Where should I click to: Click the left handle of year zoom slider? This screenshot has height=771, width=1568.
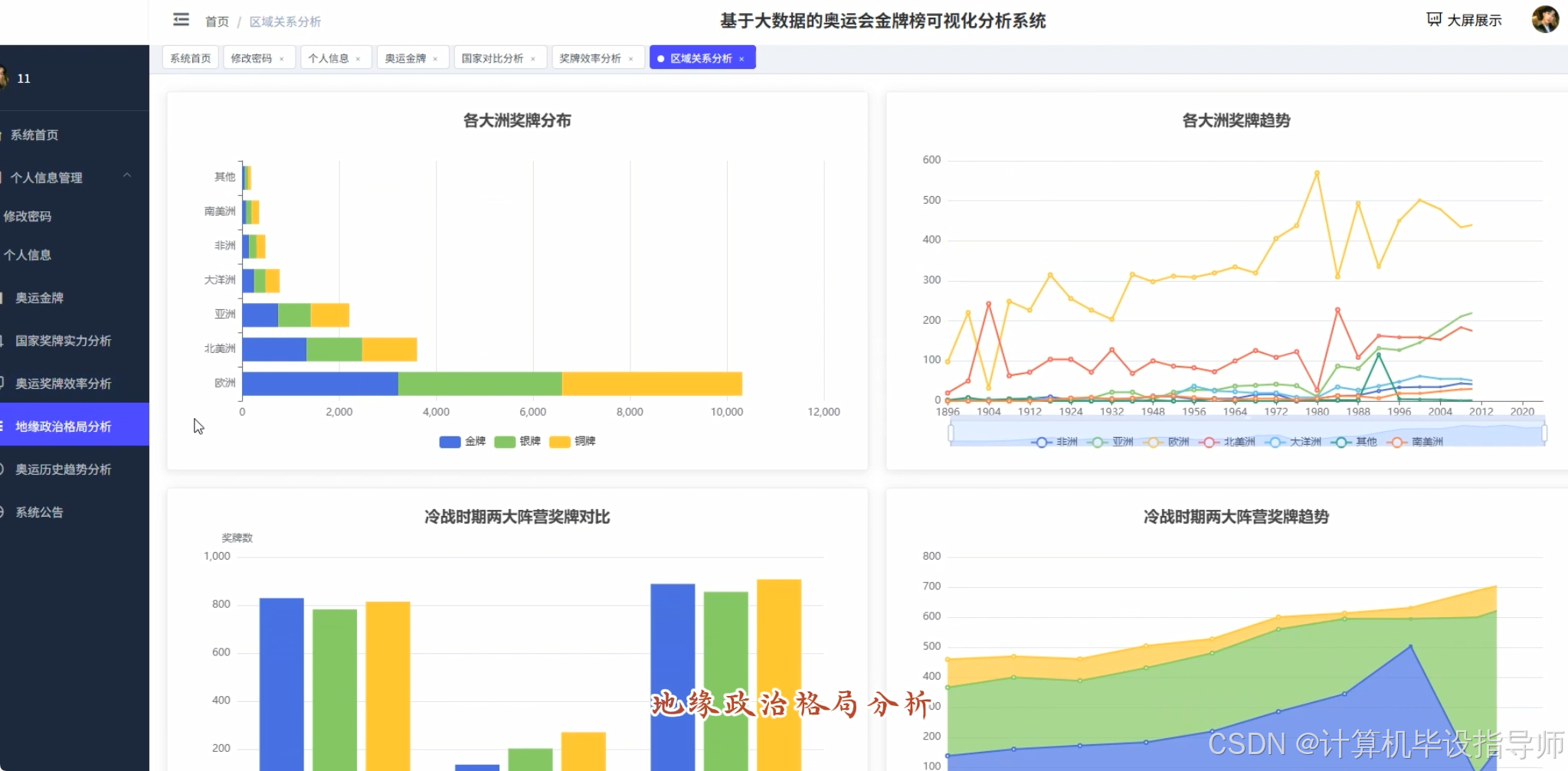951,433
